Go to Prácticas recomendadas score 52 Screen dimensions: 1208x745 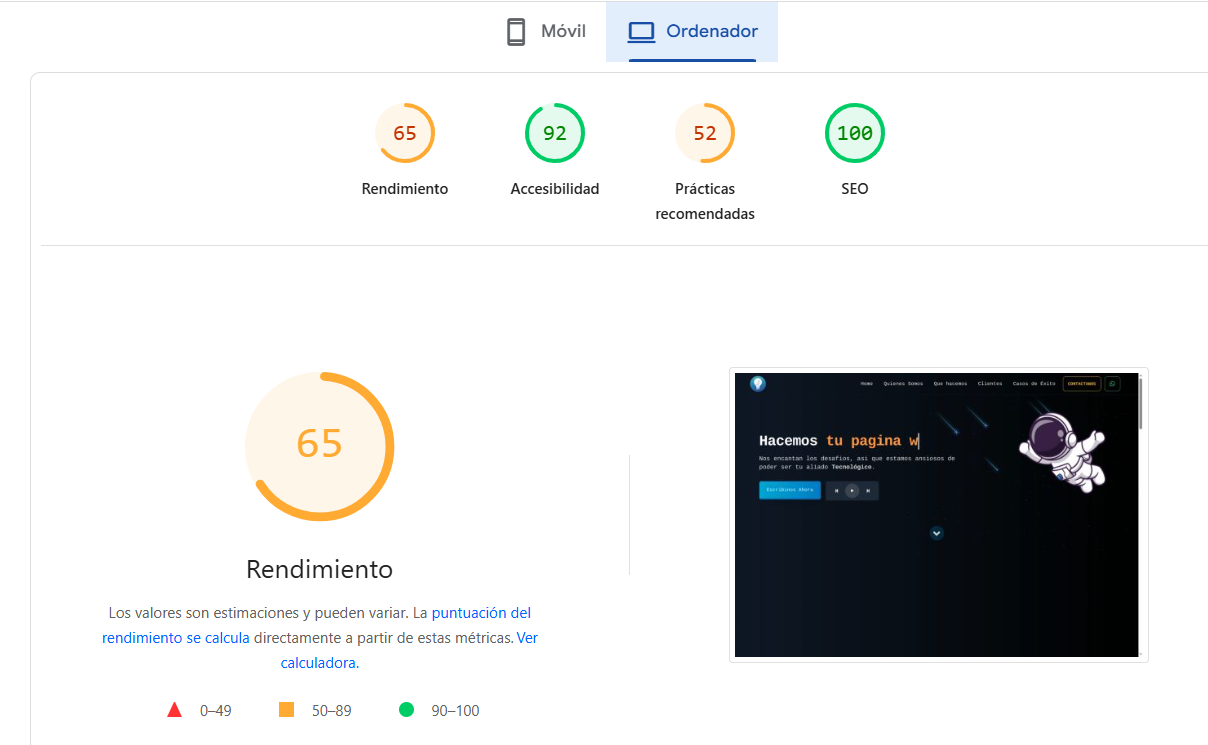point(705,134)
